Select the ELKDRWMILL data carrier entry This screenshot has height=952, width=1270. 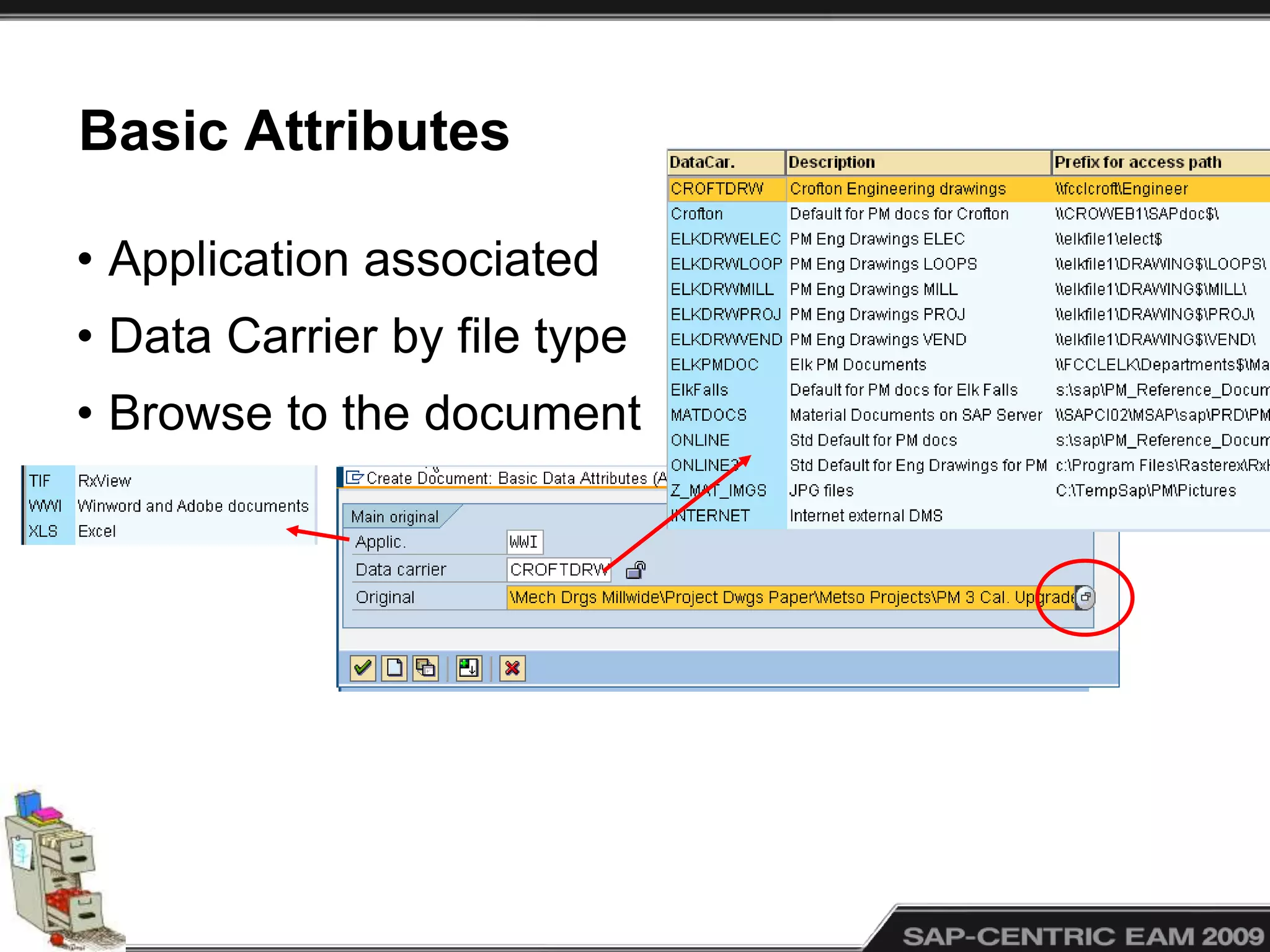727,289
